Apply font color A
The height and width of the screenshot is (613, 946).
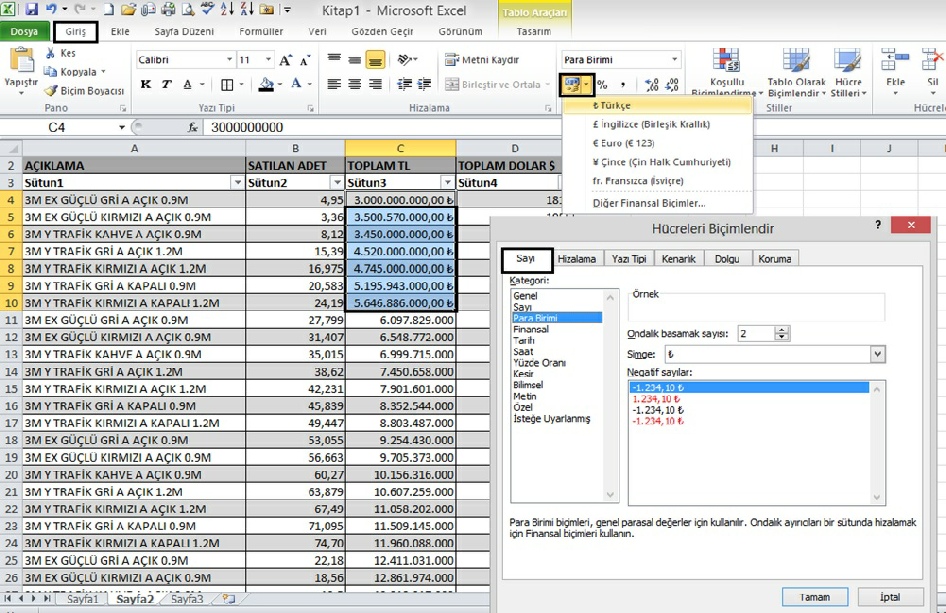(296, 84)
